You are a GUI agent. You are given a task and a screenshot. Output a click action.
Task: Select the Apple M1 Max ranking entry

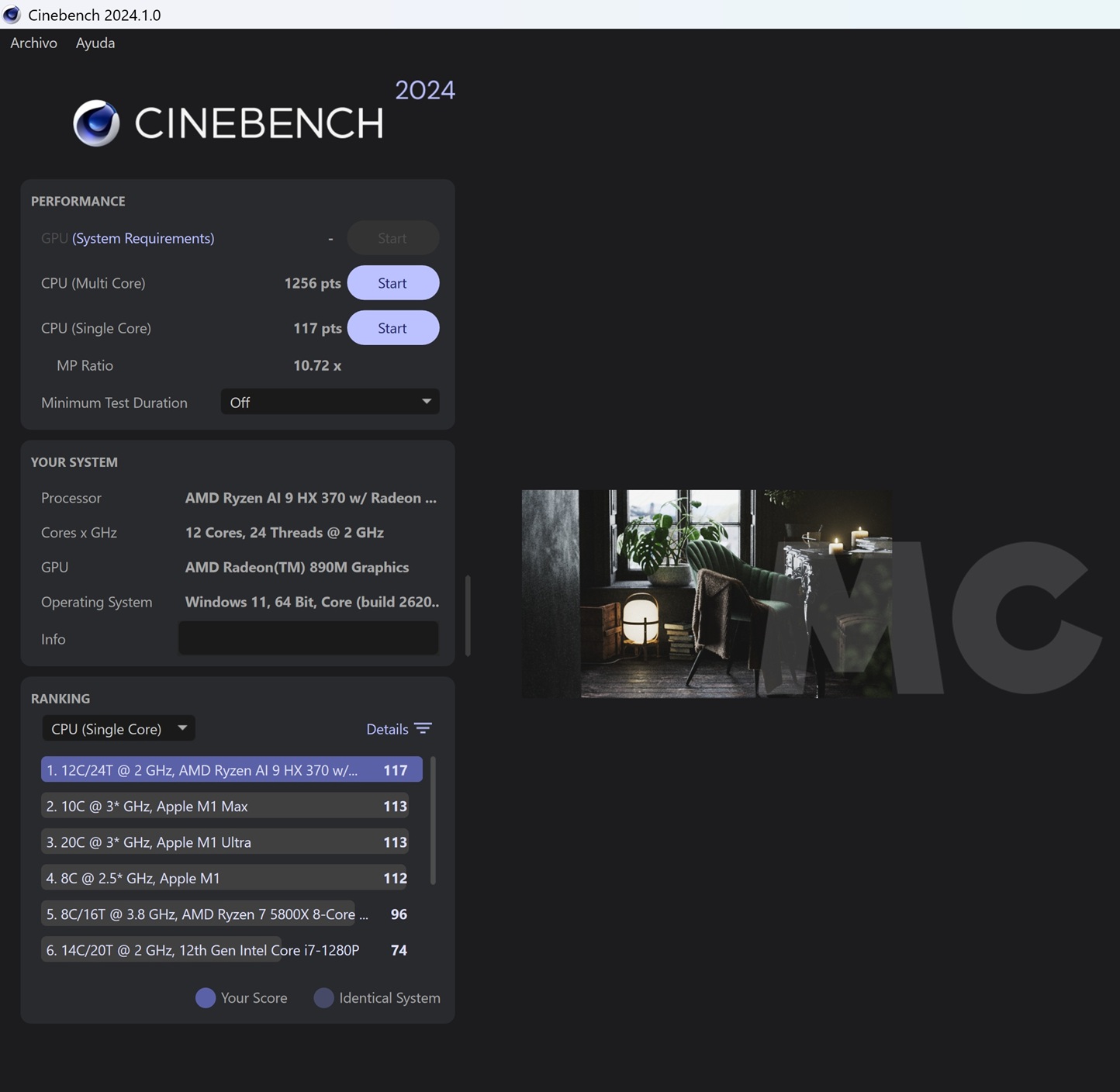pyautogui.click(x=224, y=806)
